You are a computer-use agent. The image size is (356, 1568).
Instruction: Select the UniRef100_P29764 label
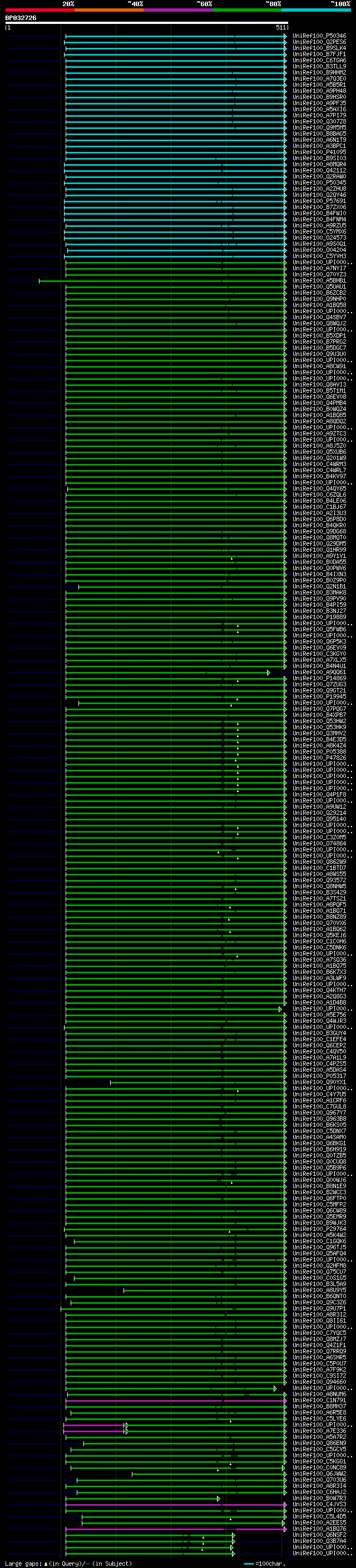tap(319, 1229)
